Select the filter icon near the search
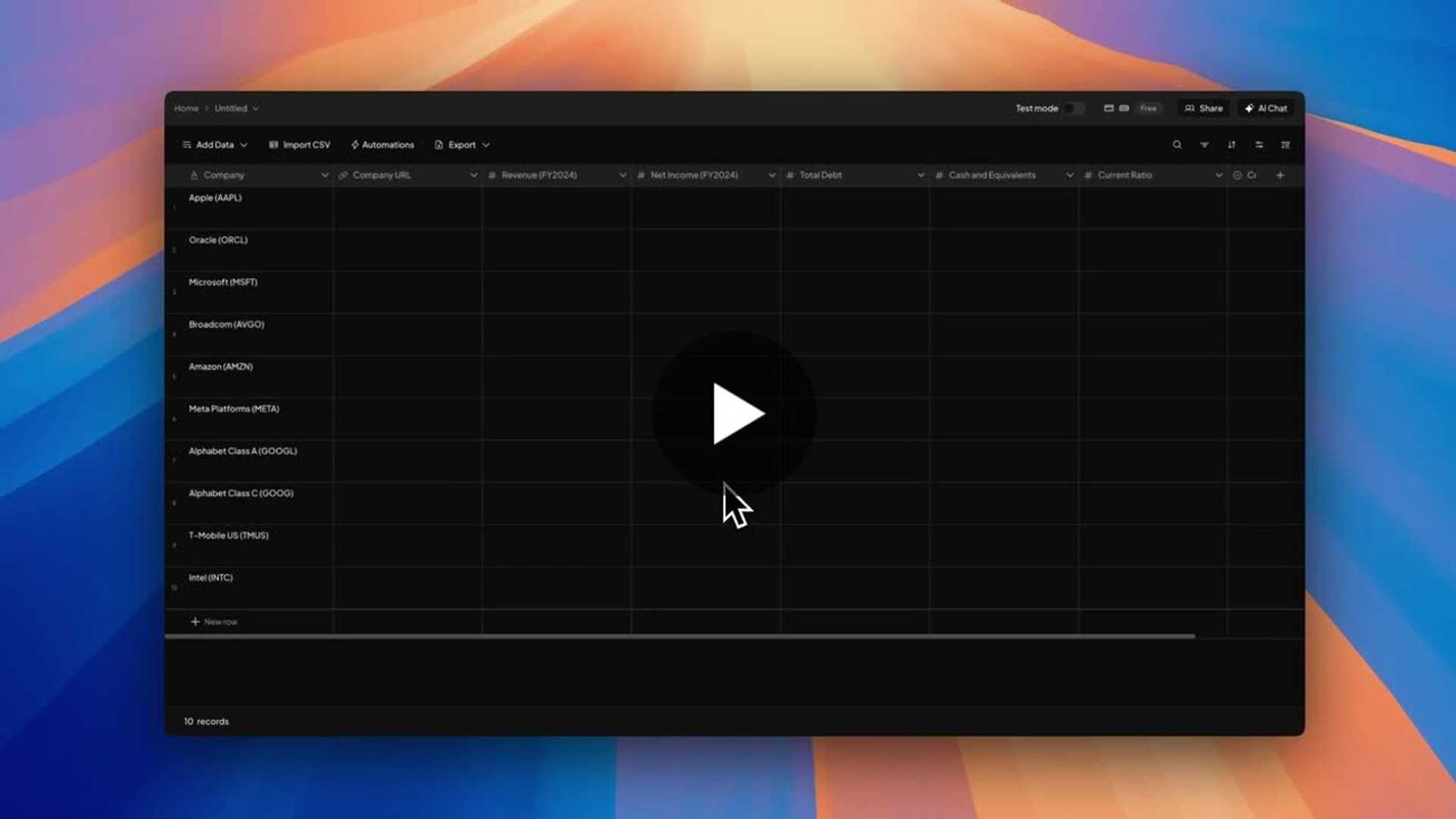1456x819 pixels. [1204, 144]
